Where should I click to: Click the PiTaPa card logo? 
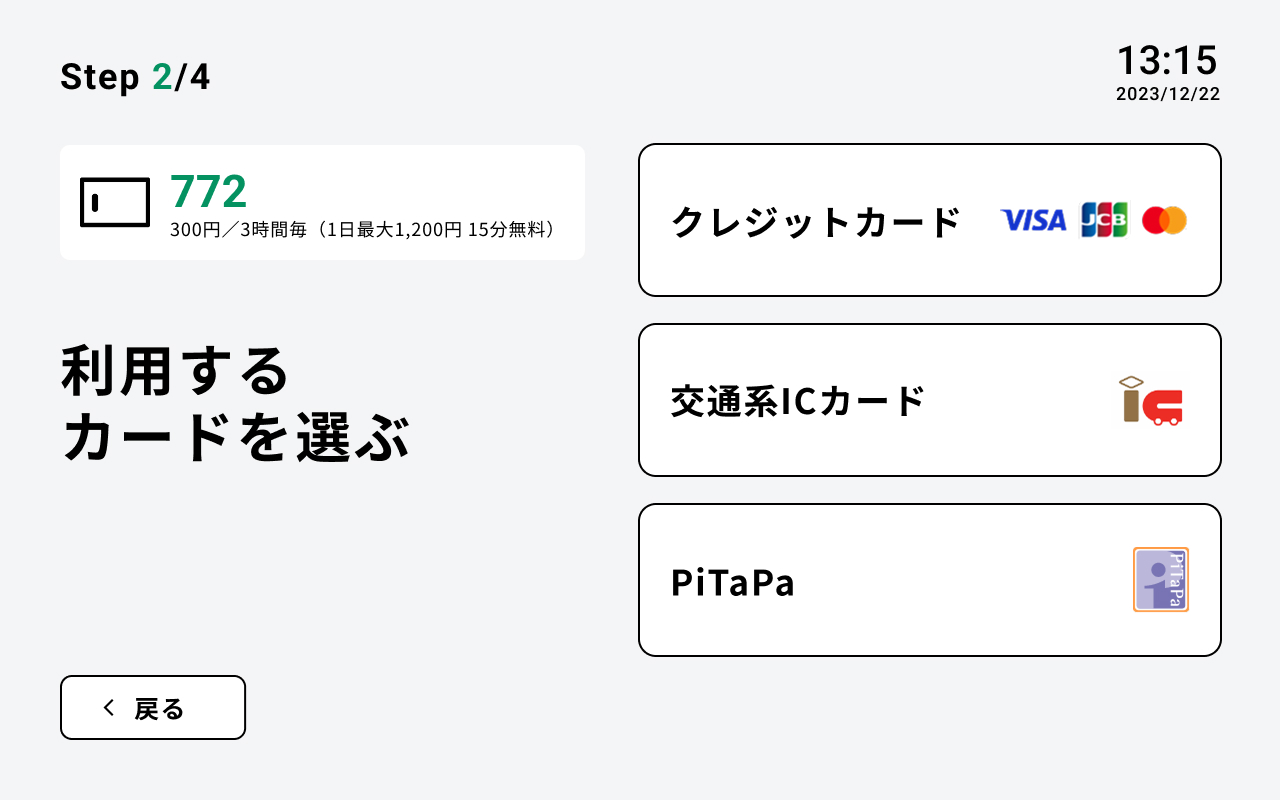point(1160,580)
